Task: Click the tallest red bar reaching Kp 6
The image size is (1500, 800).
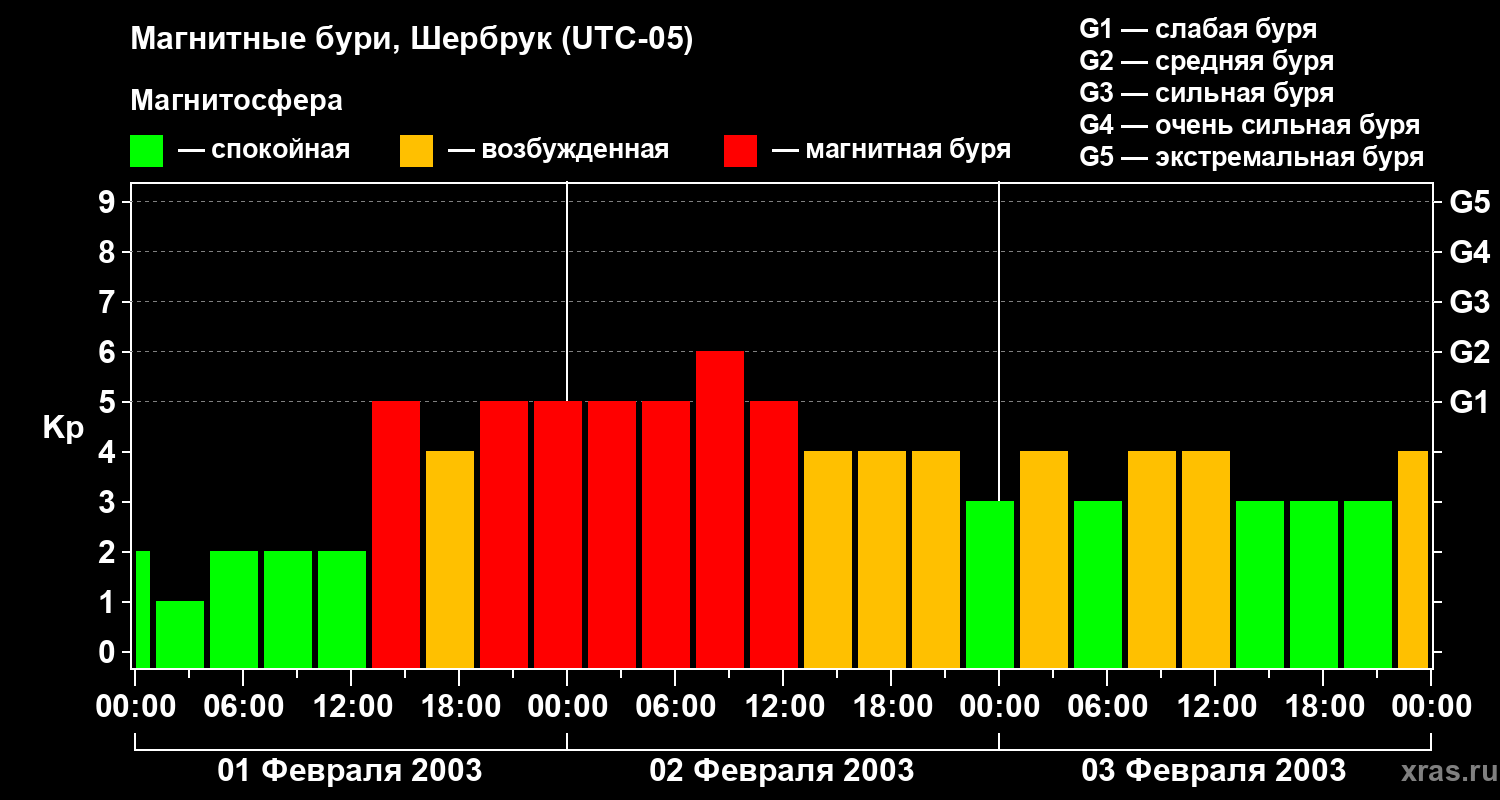Action: [720, 509]
